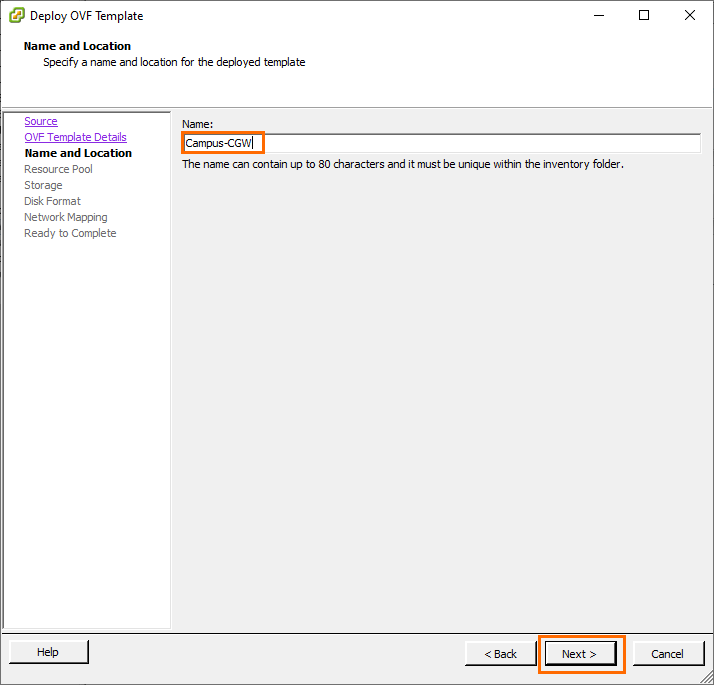Click the VMware icon in the title bar
Viewport: 714px width, 685px height.
click(x=16, y=16)
